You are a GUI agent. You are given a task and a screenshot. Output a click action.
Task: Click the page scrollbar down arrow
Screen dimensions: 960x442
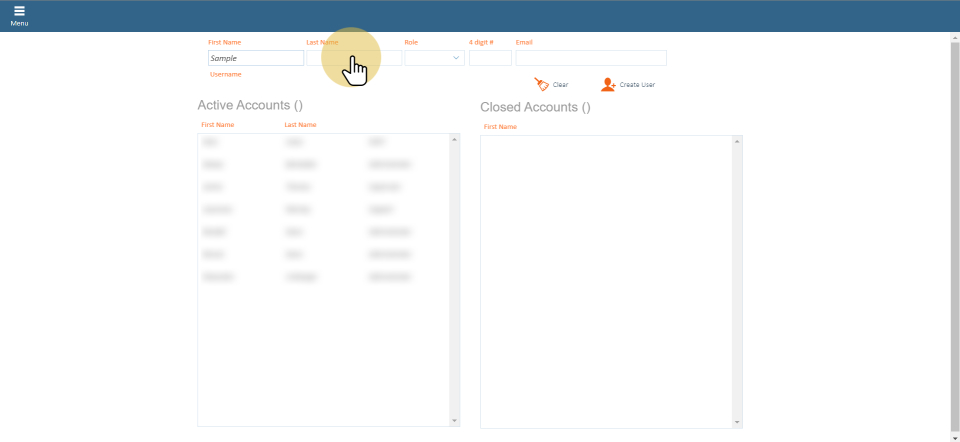point(955,437)
